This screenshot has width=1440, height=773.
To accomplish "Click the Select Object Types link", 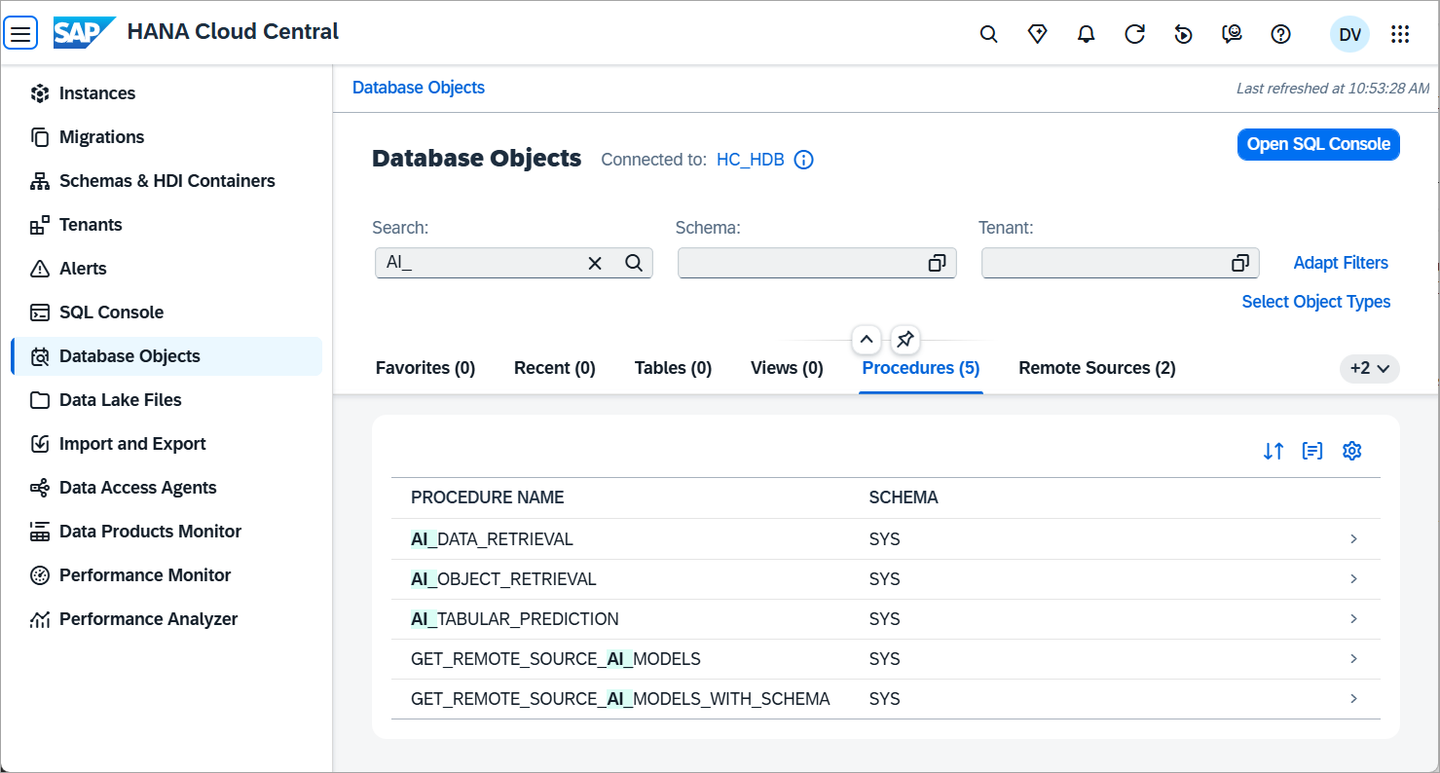I will [1316, 302].
